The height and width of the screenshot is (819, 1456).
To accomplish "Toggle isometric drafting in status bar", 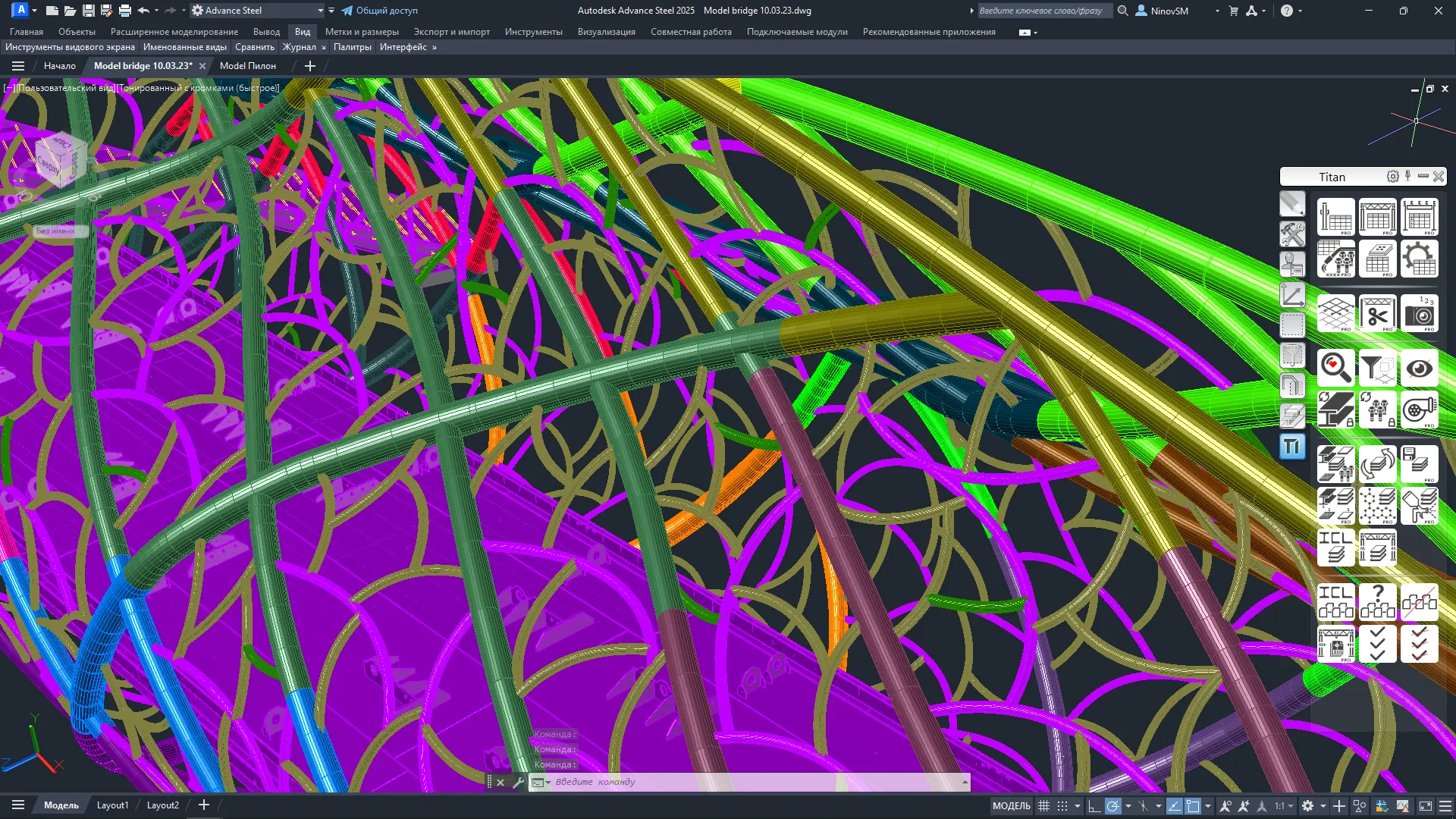I will point(1144,805).
